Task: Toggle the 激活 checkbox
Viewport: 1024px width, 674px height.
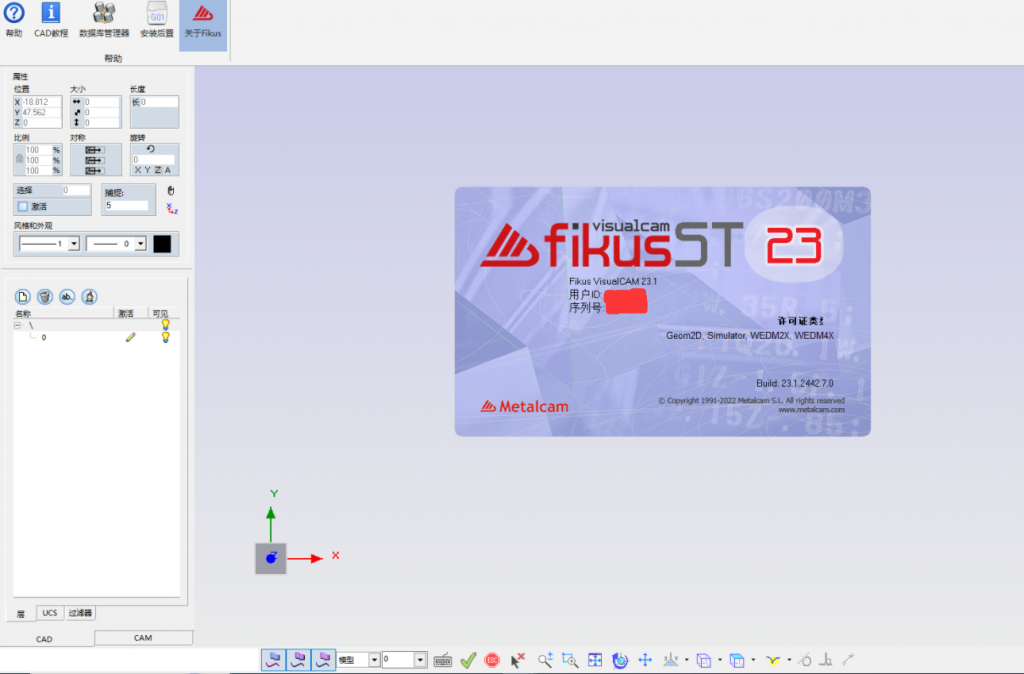Action: (23, 206)
